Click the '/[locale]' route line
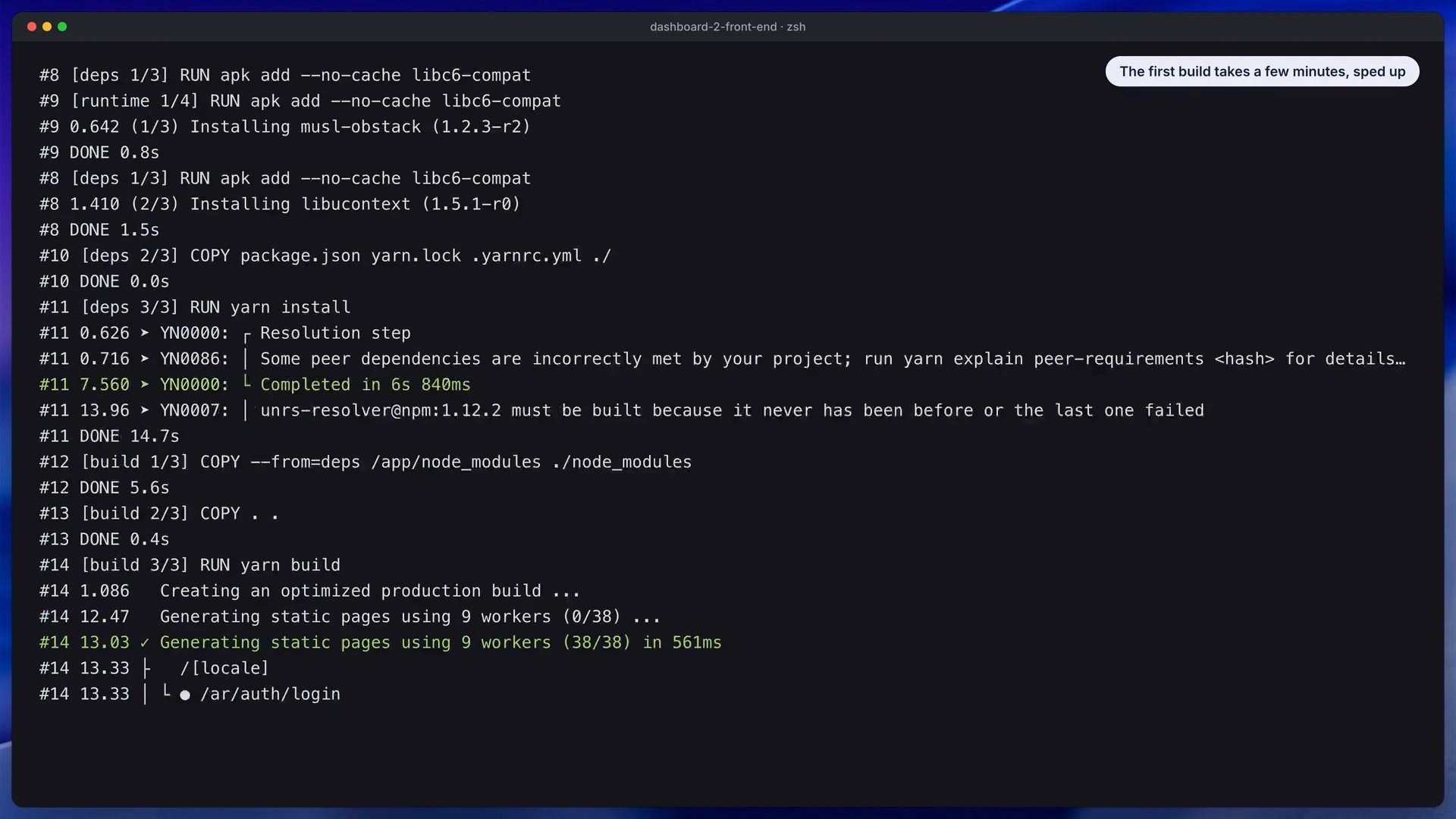Image resolution: width=1456 pixels, height=819 pixels. (x=155, y=668)
